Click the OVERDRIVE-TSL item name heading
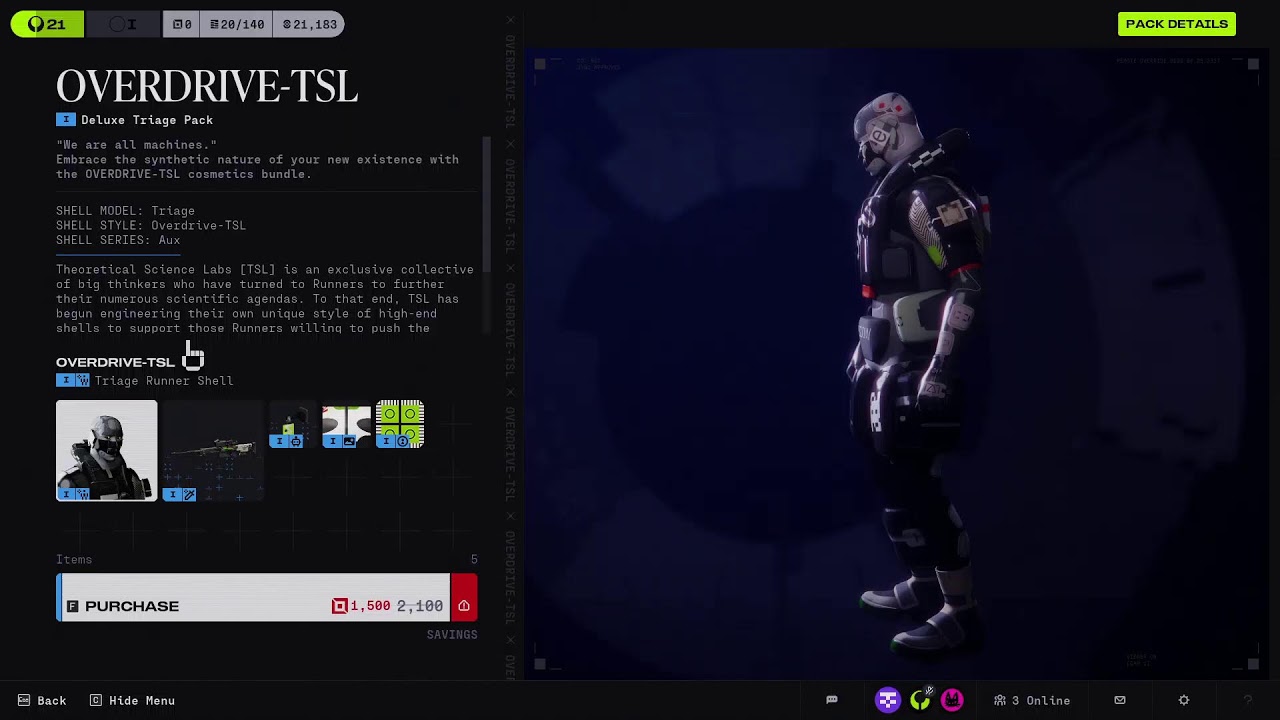The height and width of the screenshot is (720, 1280). (x=115, y=362)
